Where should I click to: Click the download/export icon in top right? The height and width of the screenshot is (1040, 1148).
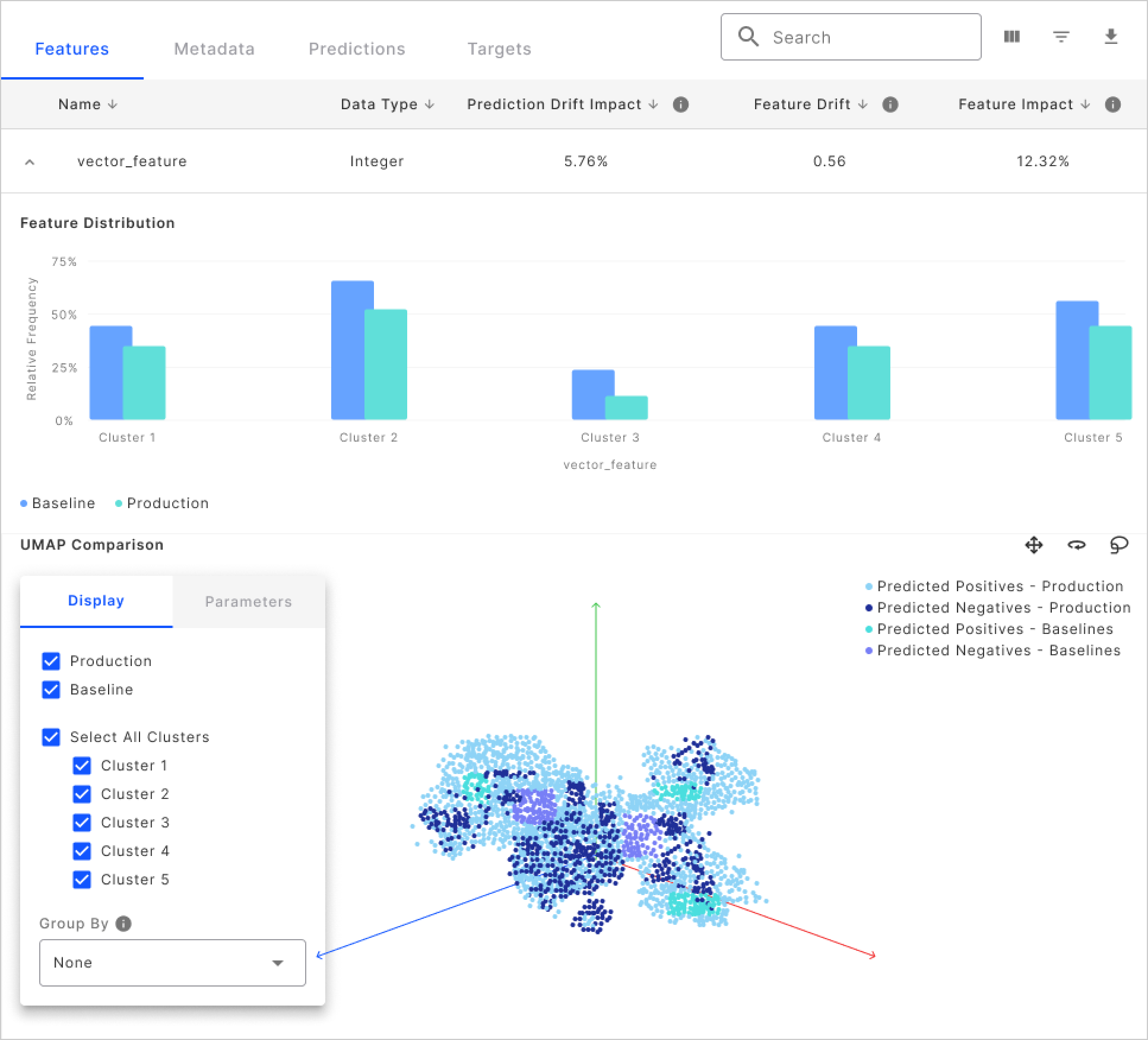click(x=1111, y=37)
